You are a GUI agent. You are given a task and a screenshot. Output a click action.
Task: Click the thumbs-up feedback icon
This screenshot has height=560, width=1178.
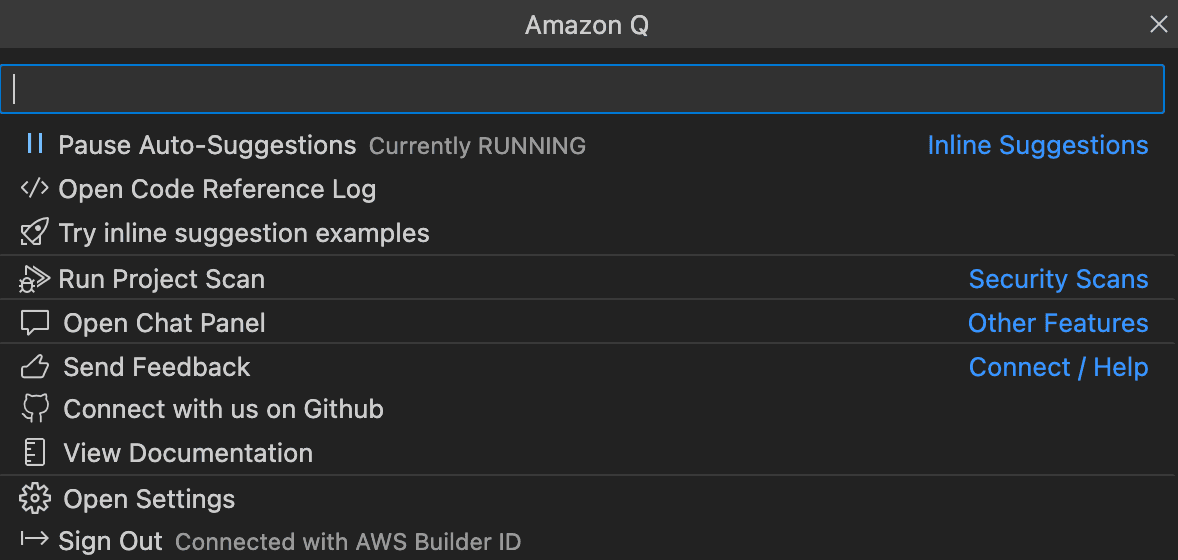pos(35,367)
